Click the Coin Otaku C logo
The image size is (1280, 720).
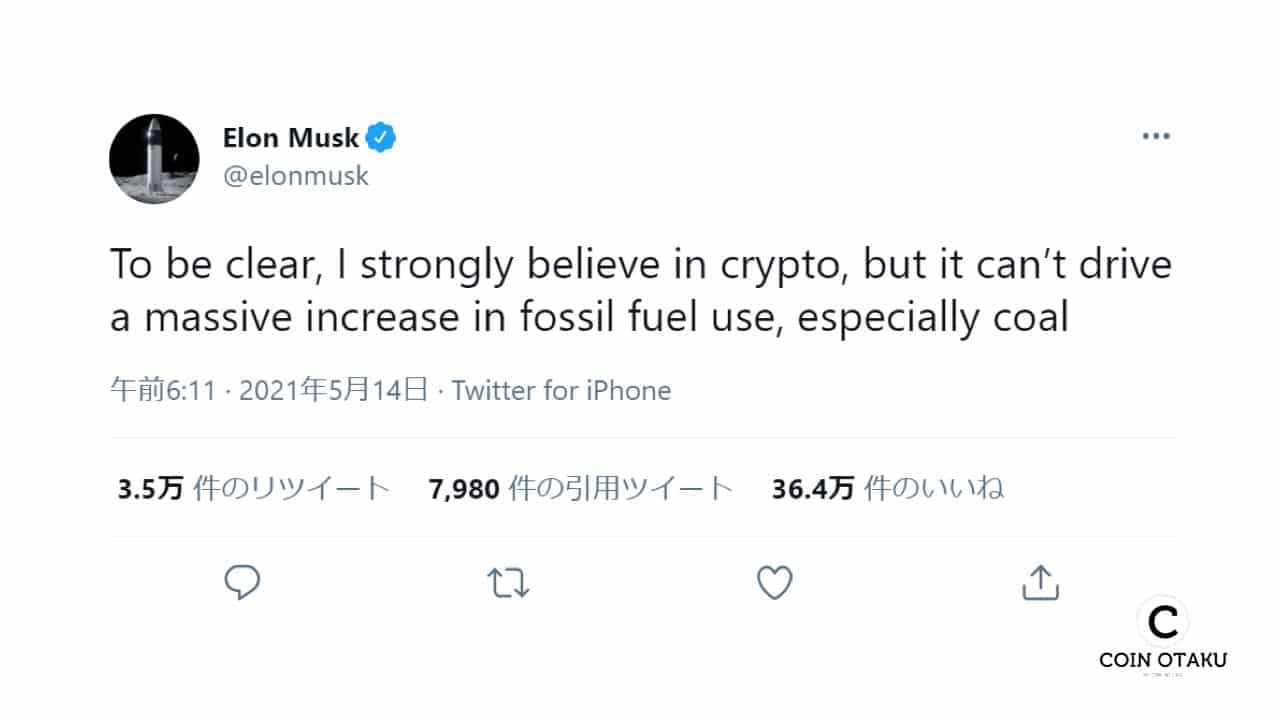click(x=1162, y=622)
